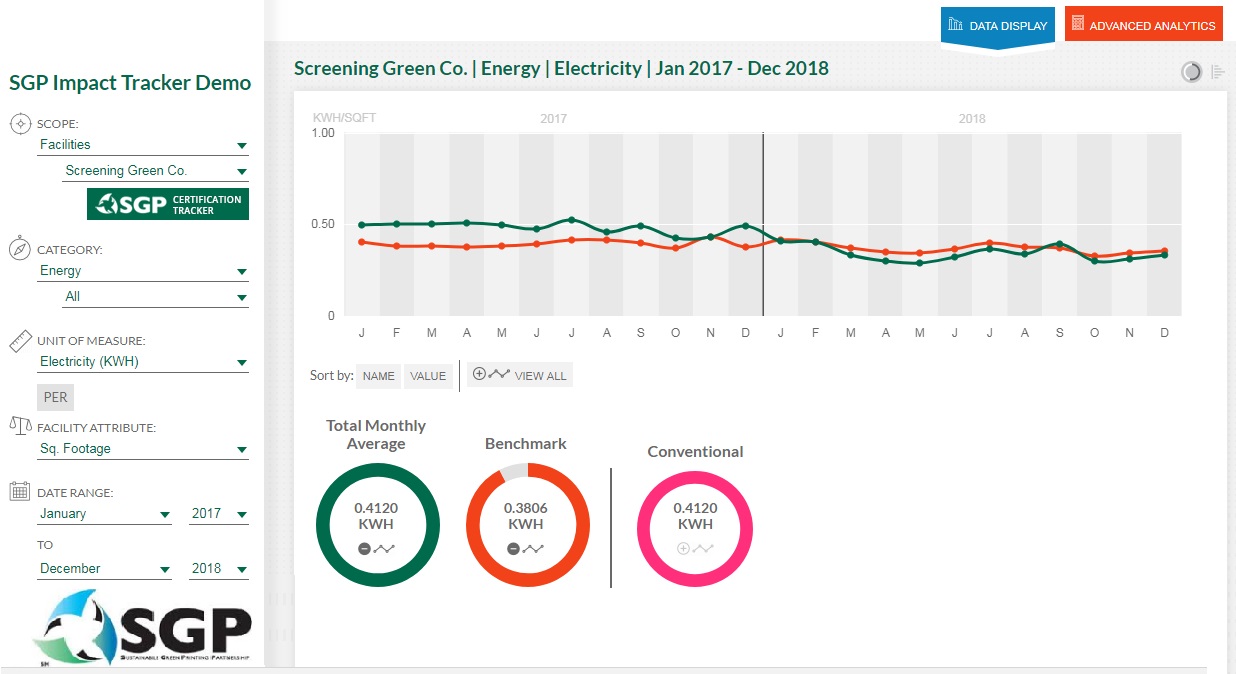Click the SGP partnership logo
The height and width of the screenshot is (674, 1236).
coord(141,627)
